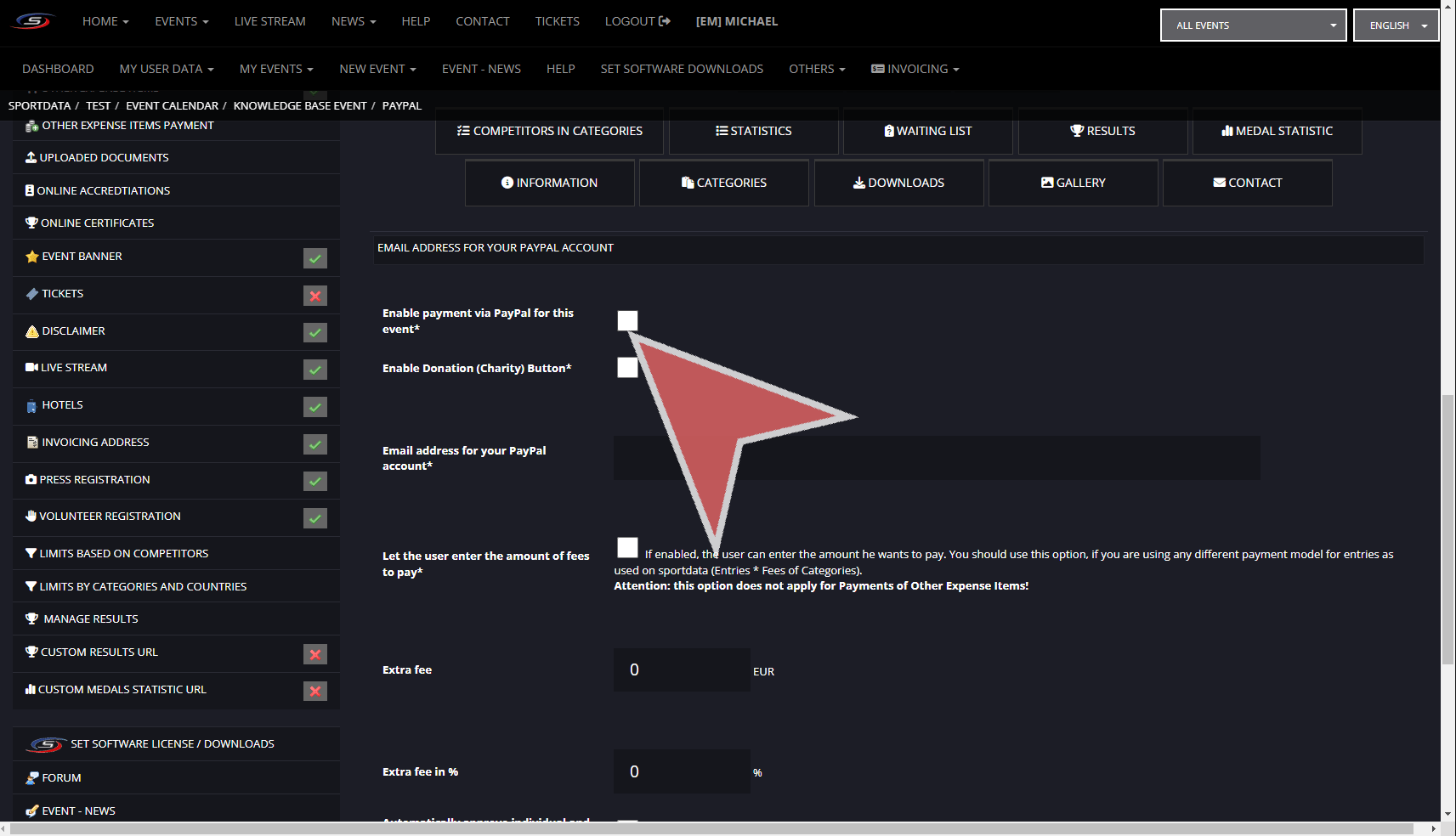Click the green check beside Volunteer Registration
1456x836 pixels.
click(x=315, y=518)
